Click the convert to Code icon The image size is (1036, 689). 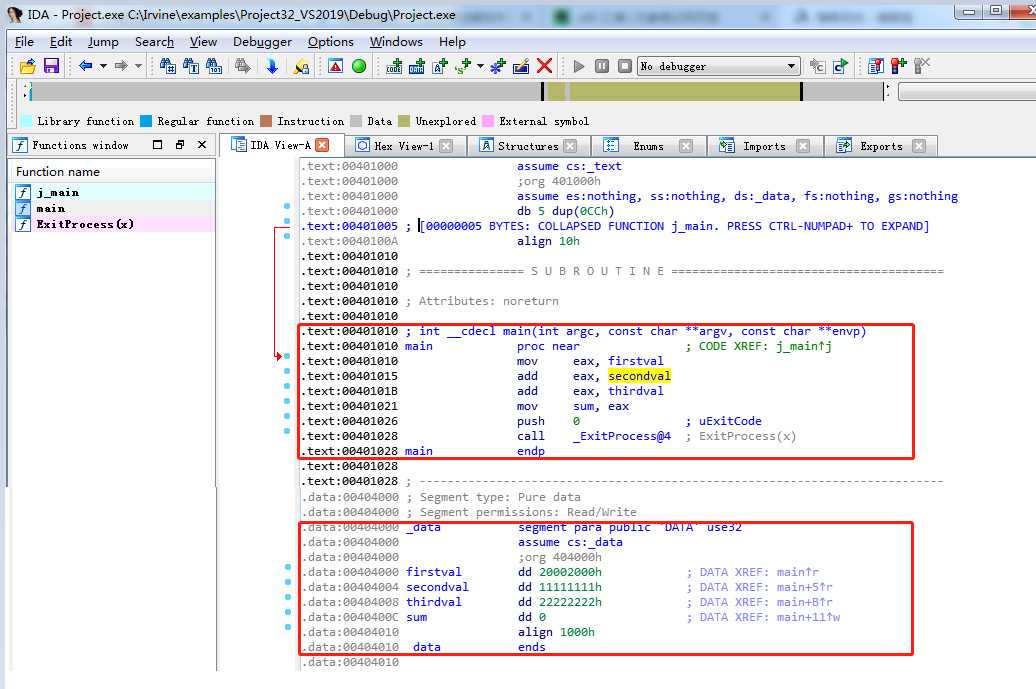click(x=394, y=66)
